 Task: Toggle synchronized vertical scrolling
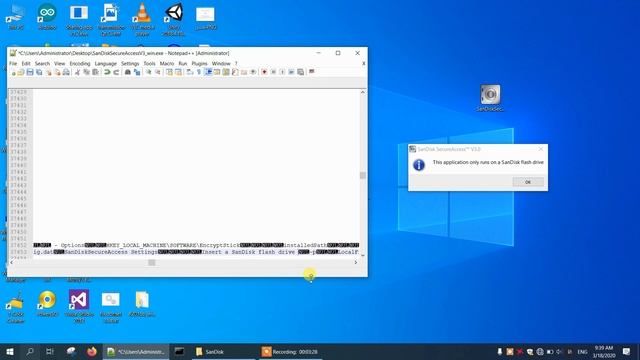(169, 72)
